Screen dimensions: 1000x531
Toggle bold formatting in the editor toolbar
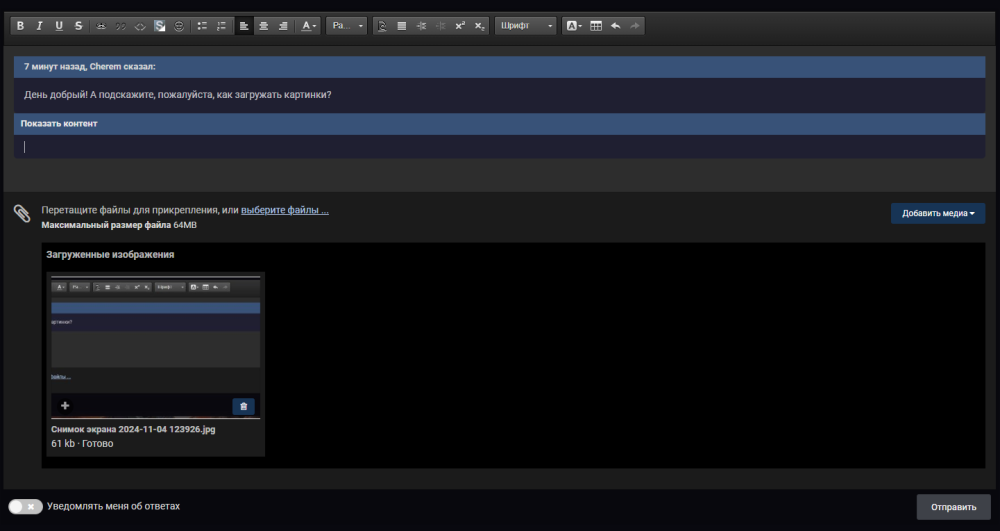tap(20, 26)
